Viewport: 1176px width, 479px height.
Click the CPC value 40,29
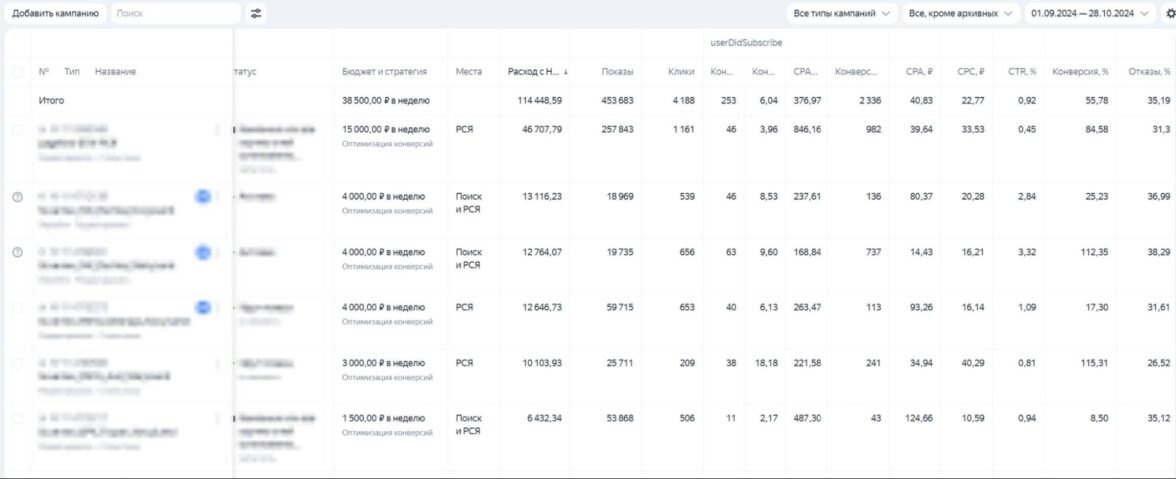click(973, 363)
